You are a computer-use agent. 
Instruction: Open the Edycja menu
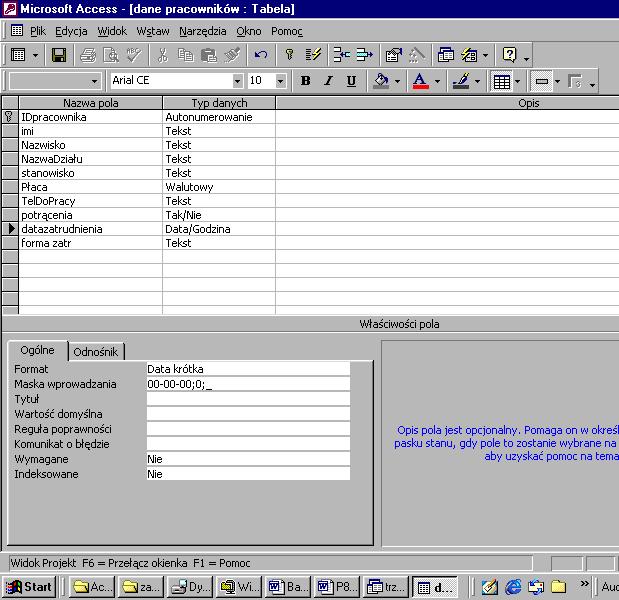pyautogui.click(x=71, y=31)
